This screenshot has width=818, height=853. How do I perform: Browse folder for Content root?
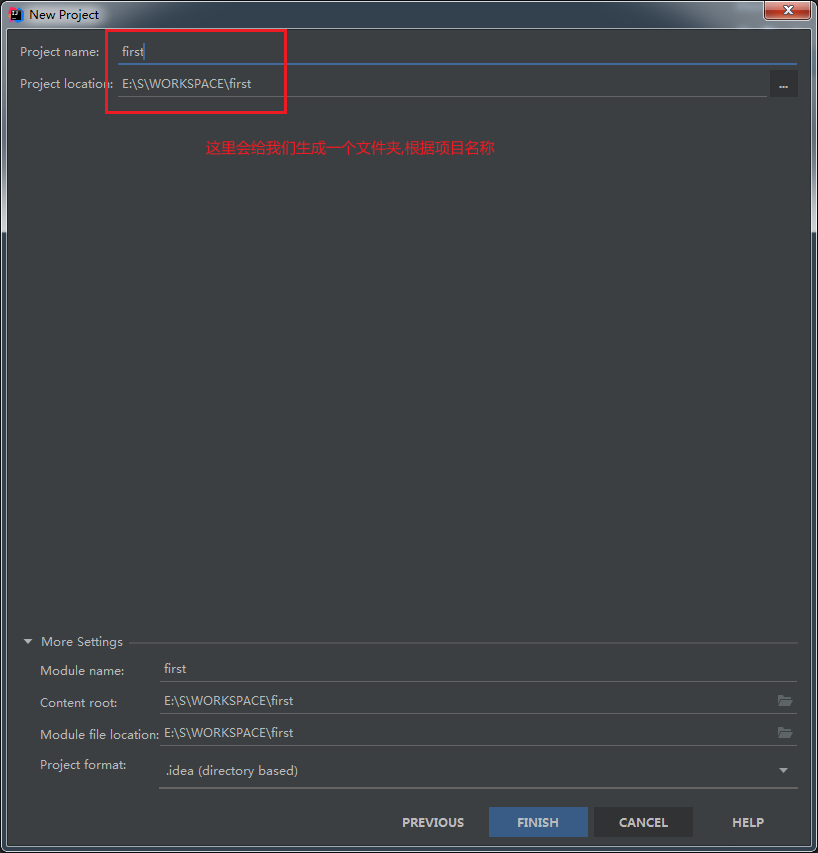pos(785,701)
